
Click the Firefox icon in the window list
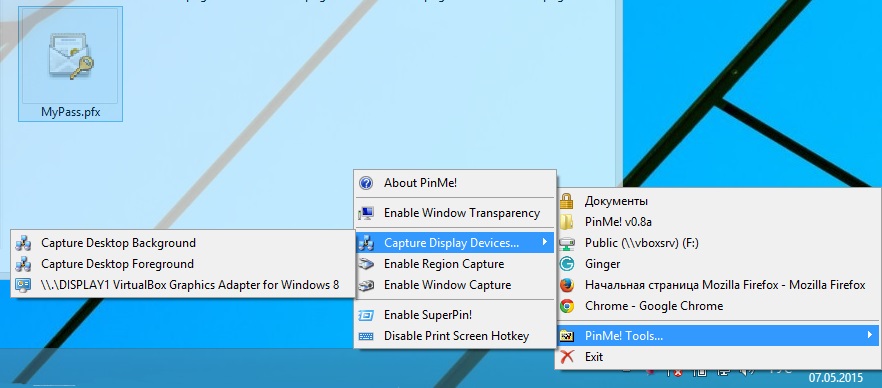566,285
